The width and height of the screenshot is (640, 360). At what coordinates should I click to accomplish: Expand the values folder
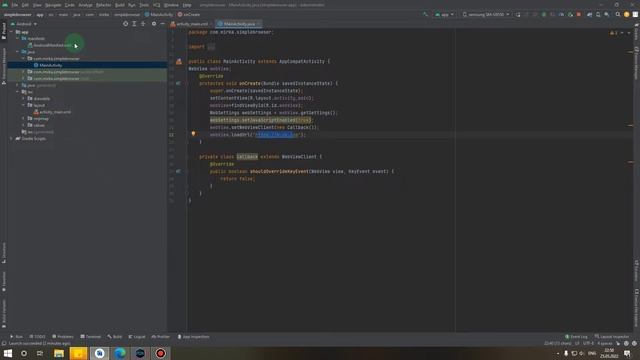click(23, 125)
